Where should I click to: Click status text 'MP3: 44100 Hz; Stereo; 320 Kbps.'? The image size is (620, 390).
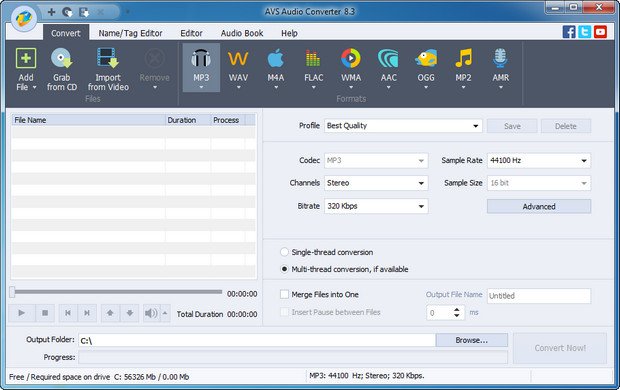click(367, 376)
